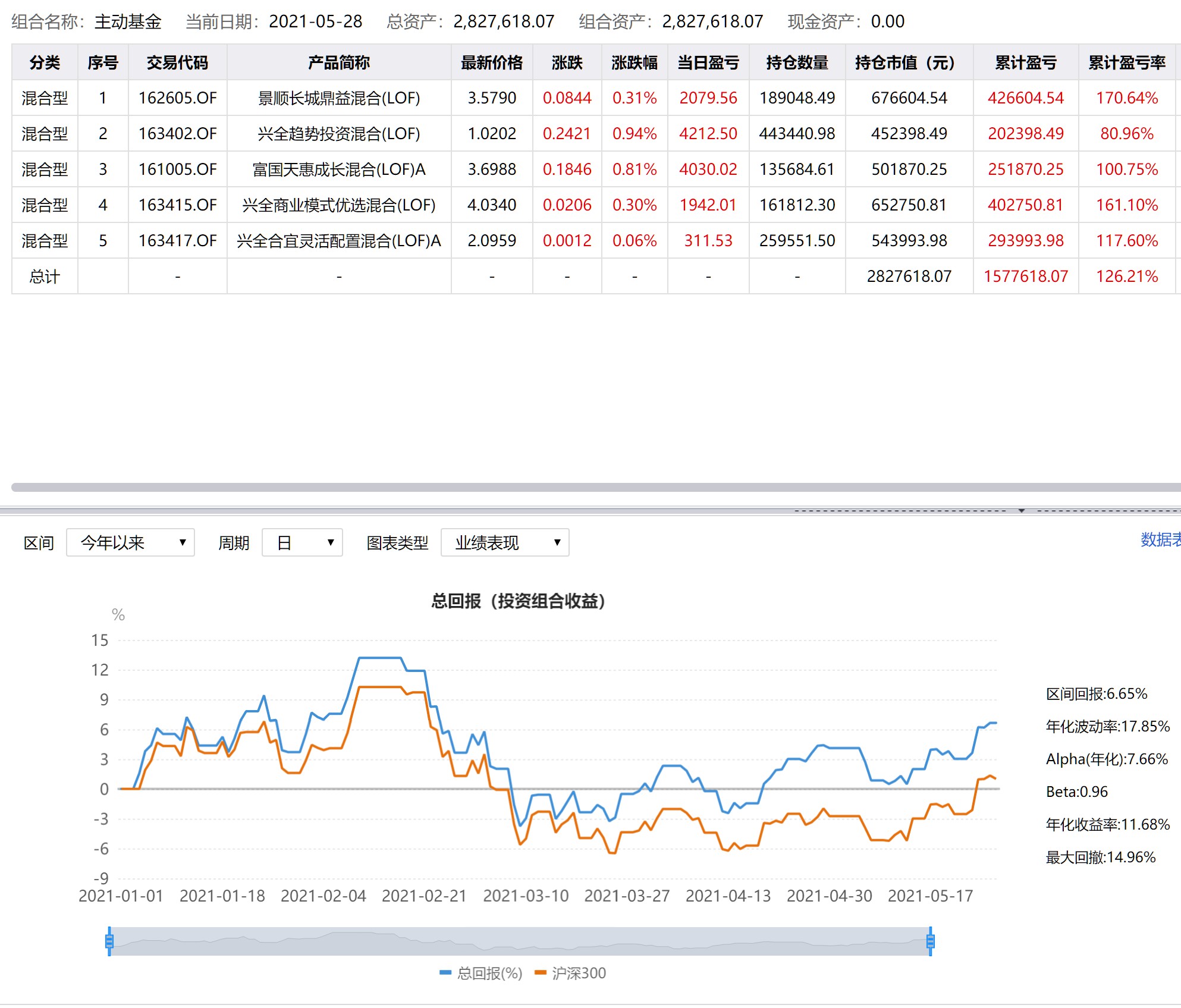
Task: Click the left range slider handle
Action: point(109,941)
